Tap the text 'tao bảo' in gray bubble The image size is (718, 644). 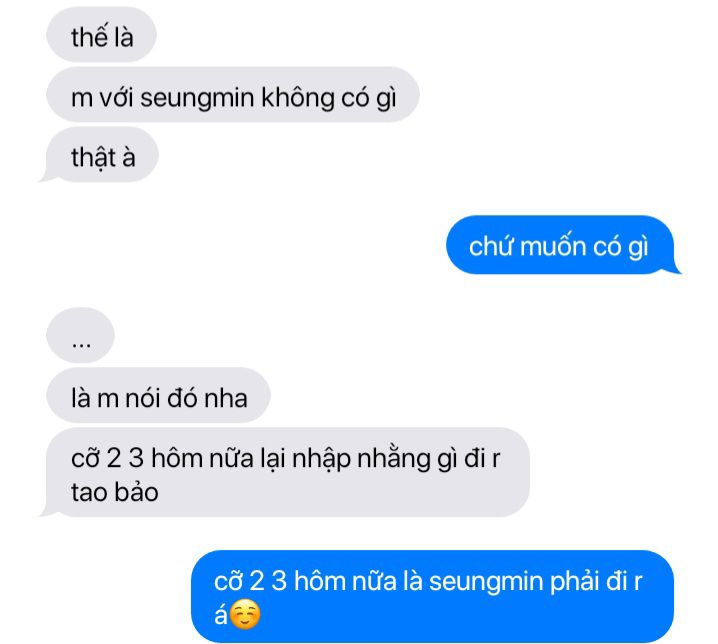pyautogui.click(x=114, y=492)
